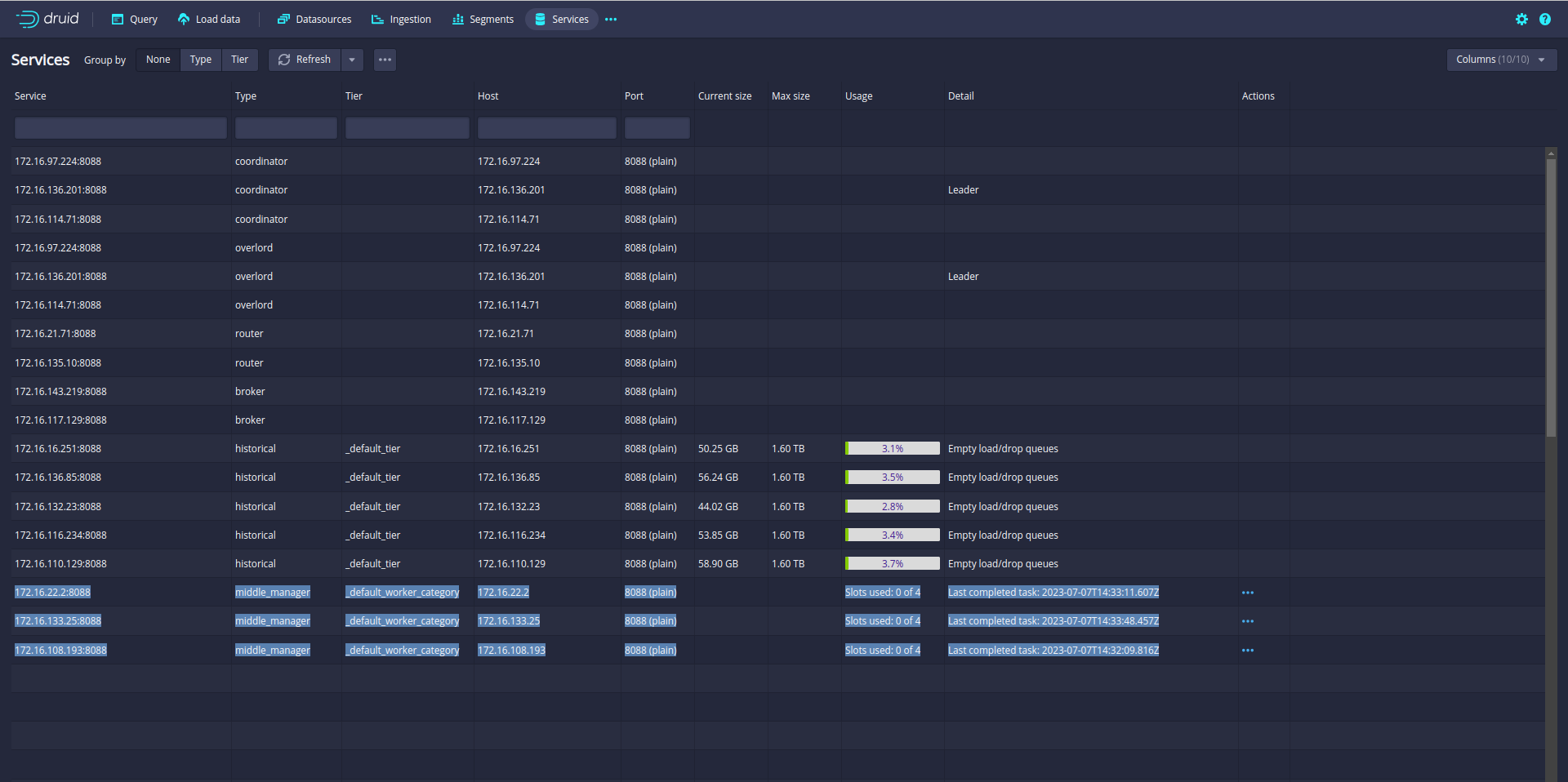The height and width of the screenshot is (782, 1568).
Task: Sort by the Current size column header
Action: pyautogui.click(x=724, y=96)
